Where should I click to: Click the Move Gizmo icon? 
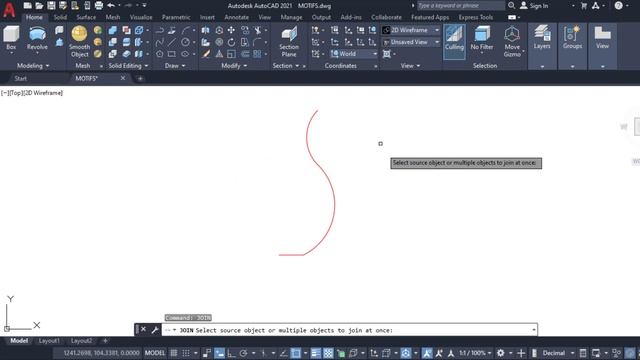(x=512, y=41)
